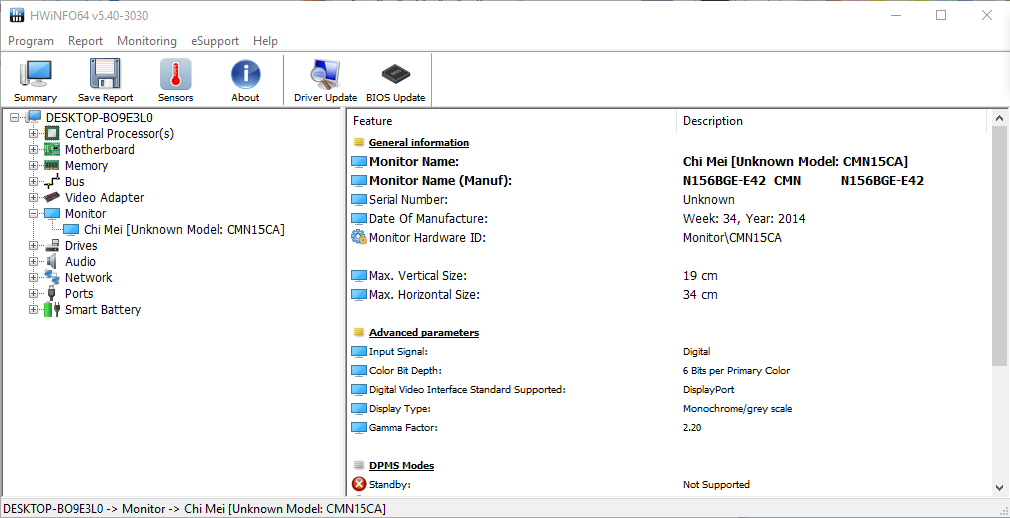Screen dimensions: 1010x518
Task: Click the BIOS Update chip icon
Action: click(395, 74)
